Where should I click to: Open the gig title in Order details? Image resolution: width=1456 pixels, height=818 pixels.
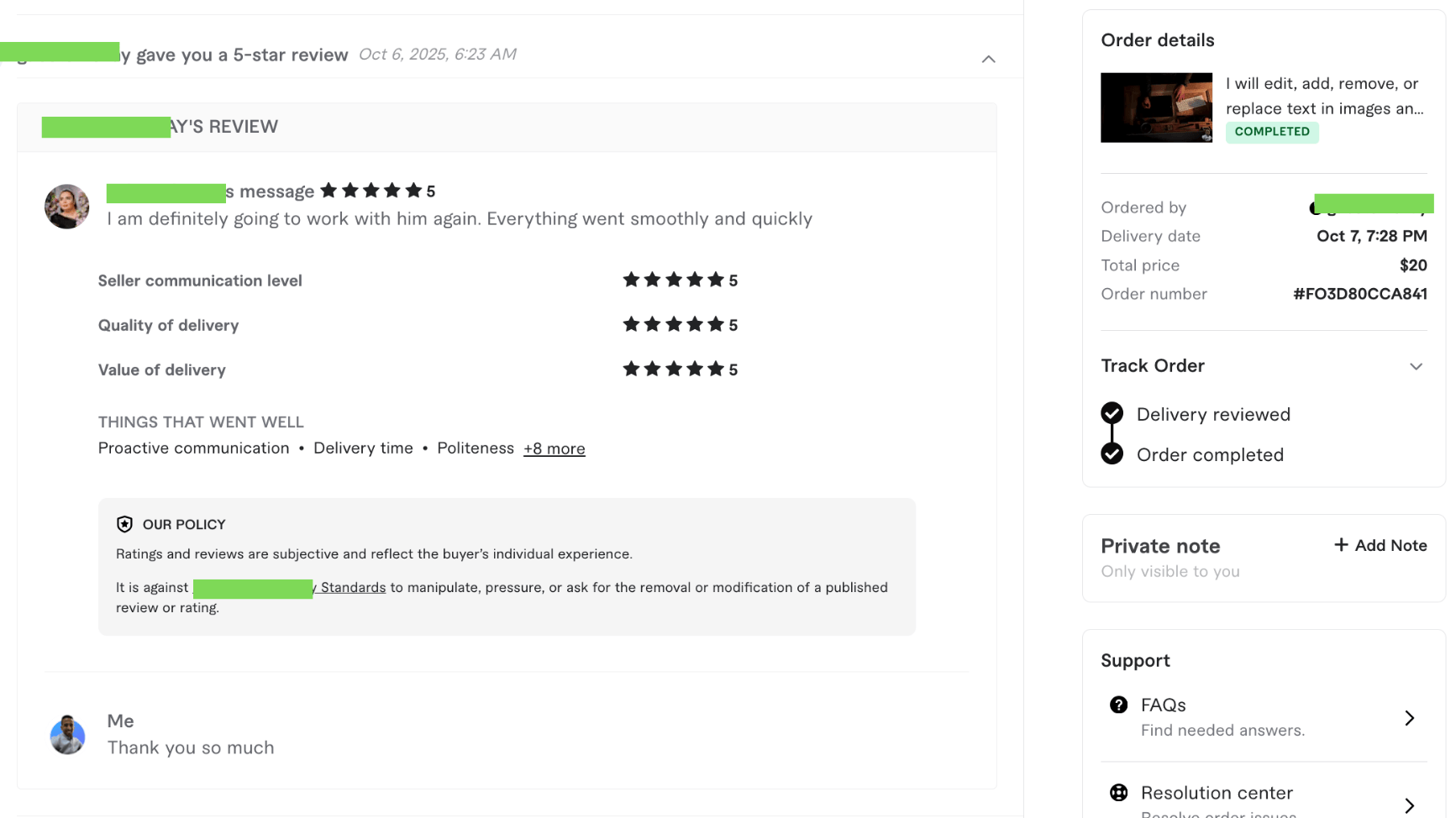click(x=1324, y=96)
